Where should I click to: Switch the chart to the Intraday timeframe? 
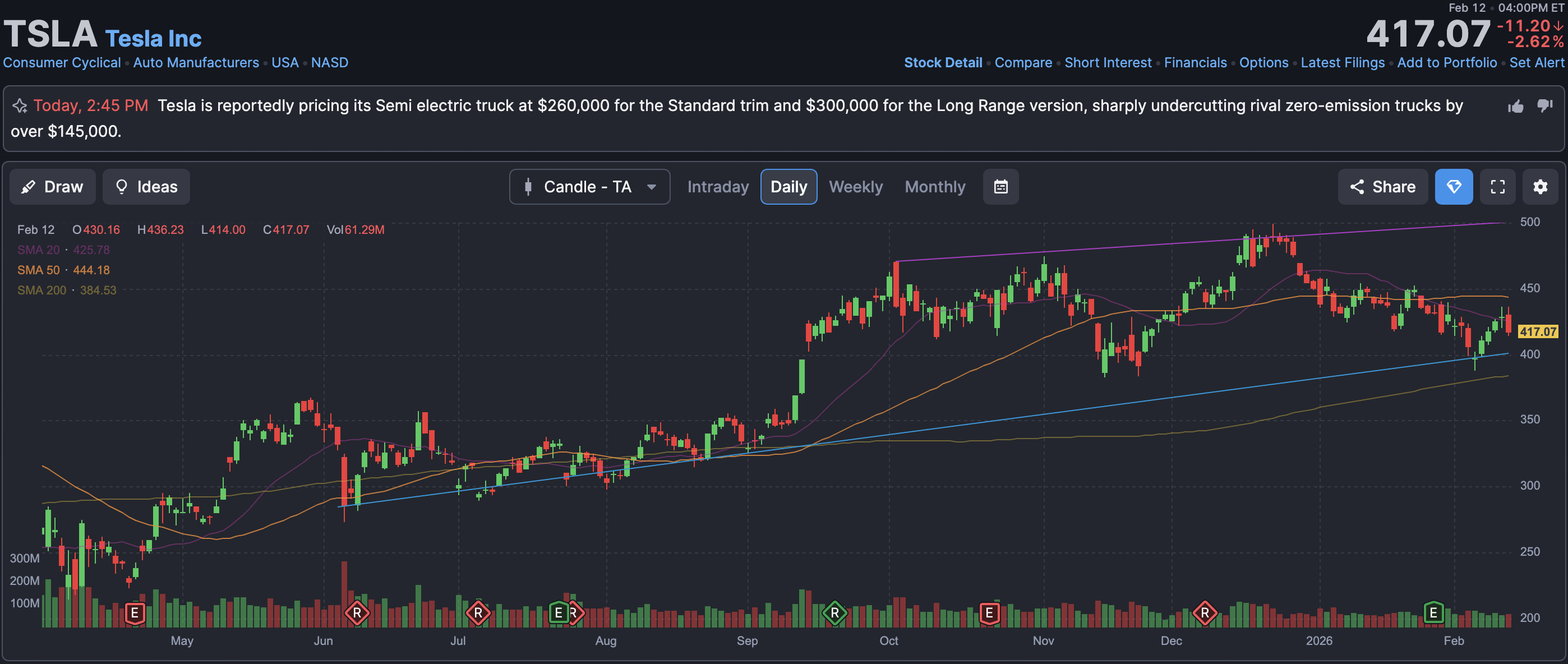718,187
